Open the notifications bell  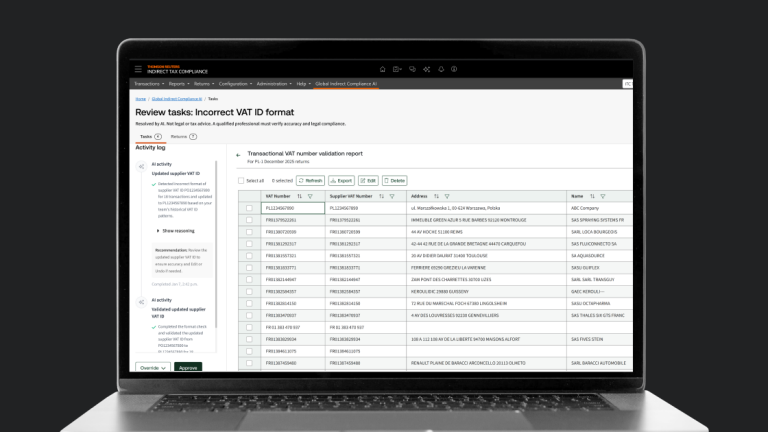point(441,69)
